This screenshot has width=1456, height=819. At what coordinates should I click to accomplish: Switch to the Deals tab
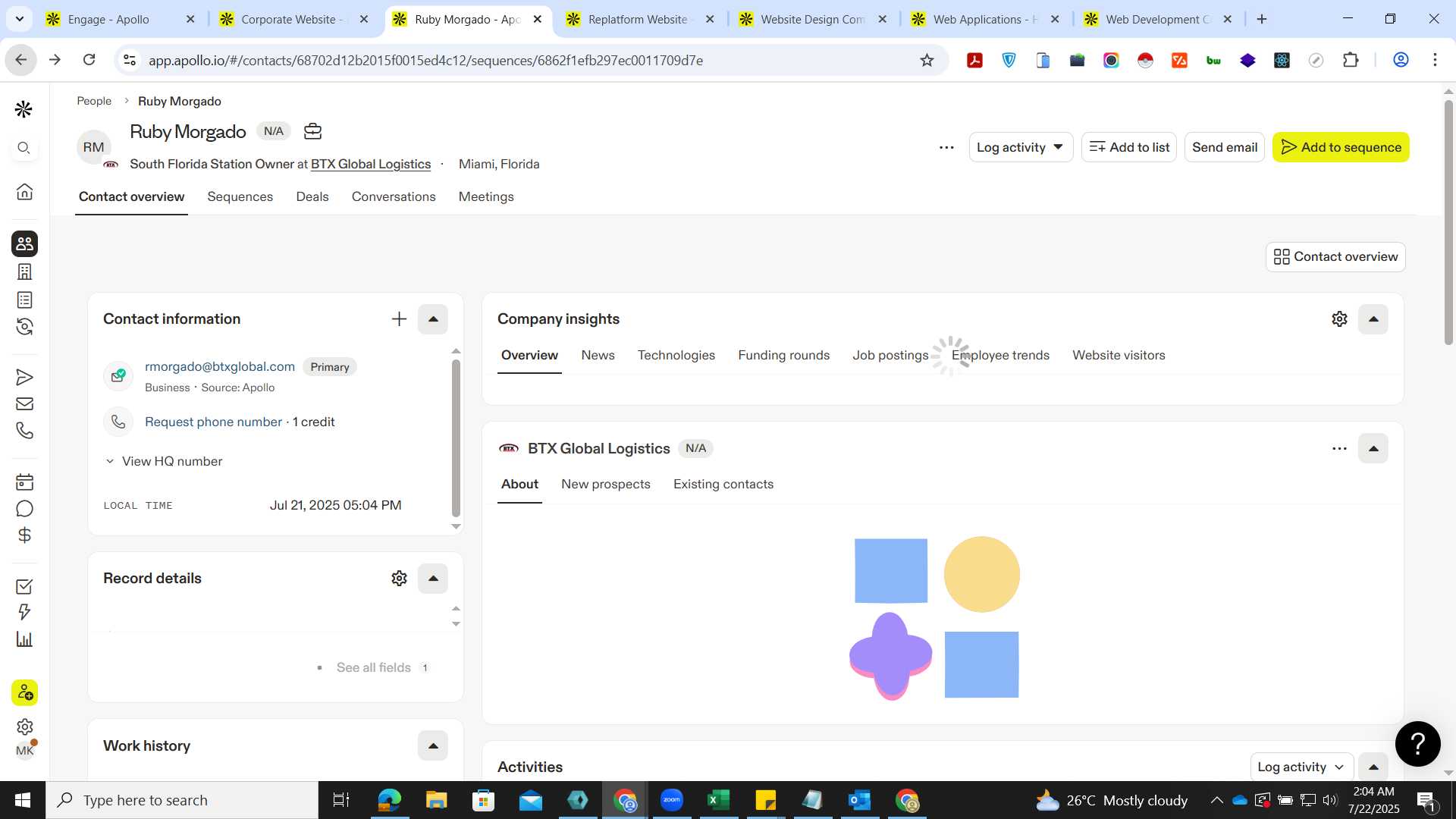312,196
